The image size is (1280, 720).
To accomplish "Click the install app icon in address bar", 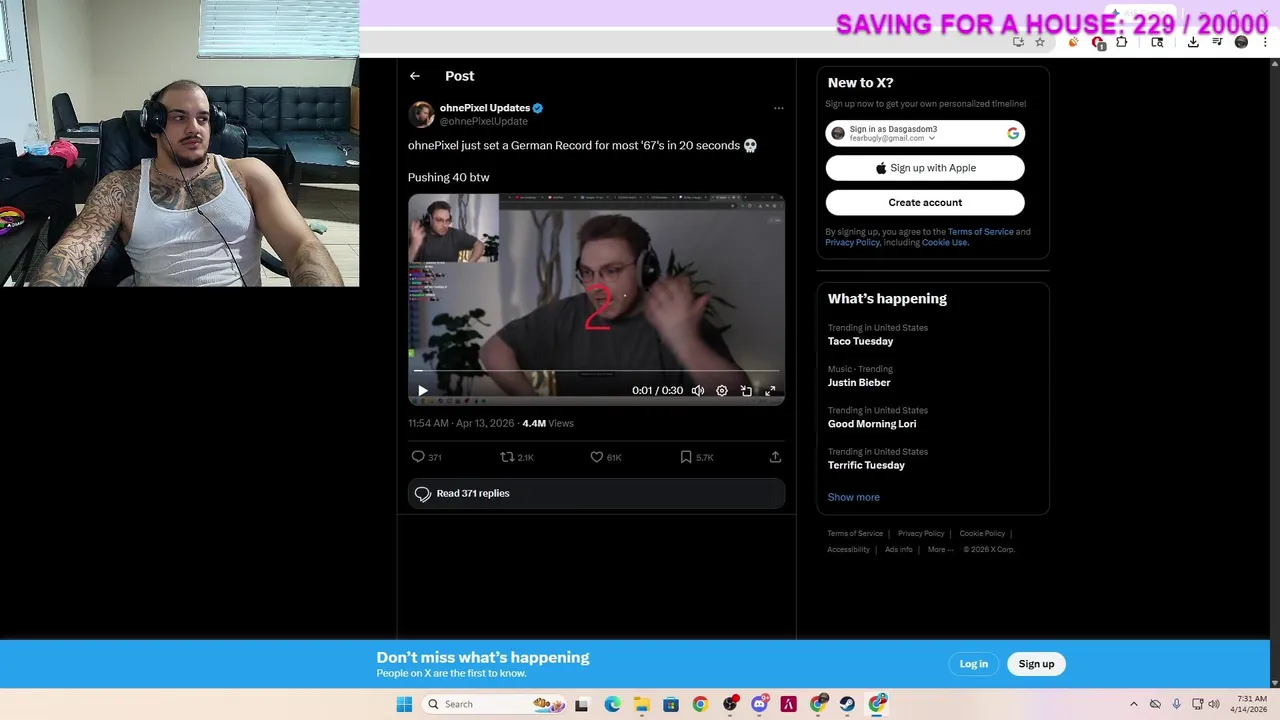I will point(1018,42).
